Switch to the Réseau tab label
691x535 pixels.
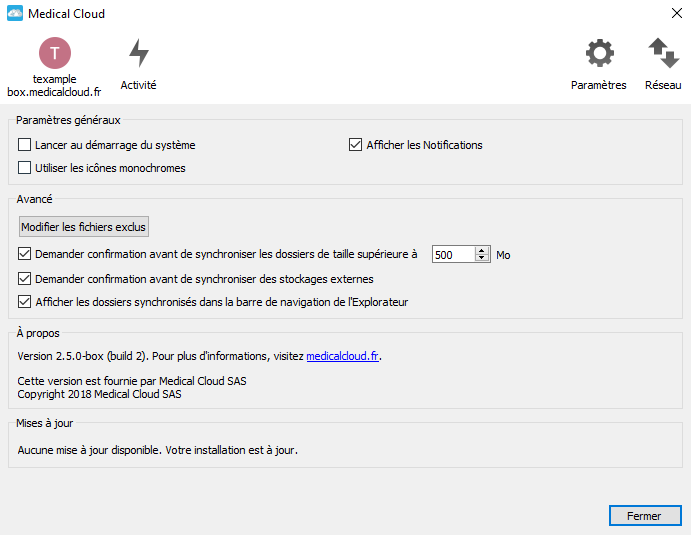pyautogui.click(x=663, y=85)
